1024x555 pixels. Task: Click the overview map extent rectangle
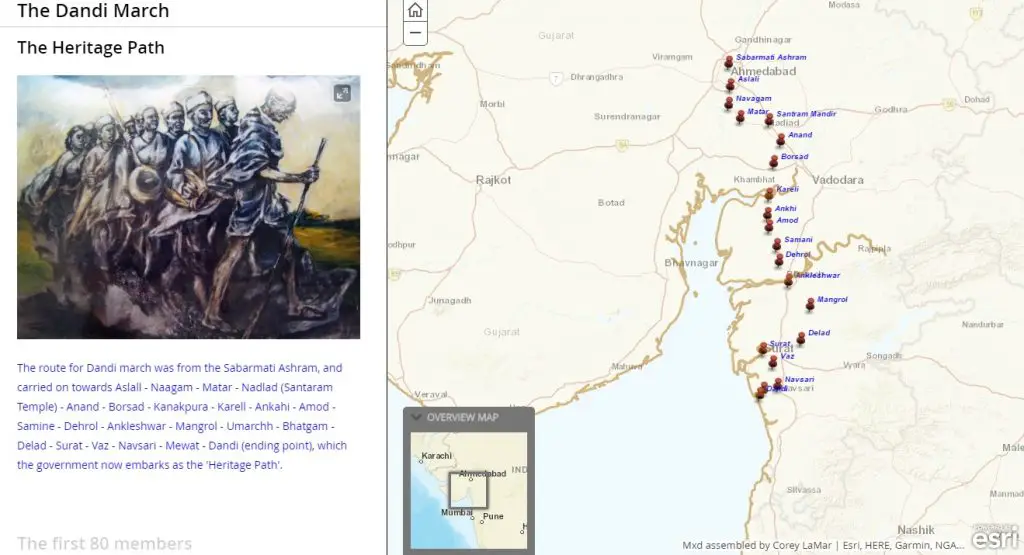(x=468, y=490)
